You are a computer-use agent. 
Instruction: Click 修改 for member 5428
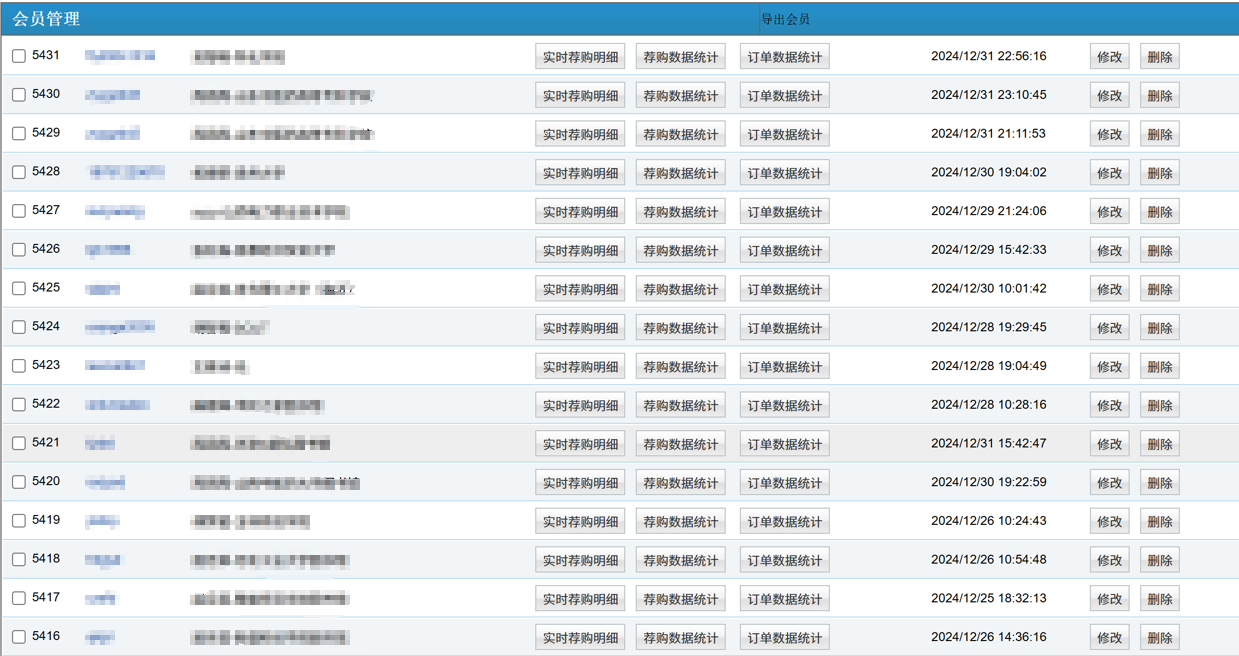[x=1109, y=173]
